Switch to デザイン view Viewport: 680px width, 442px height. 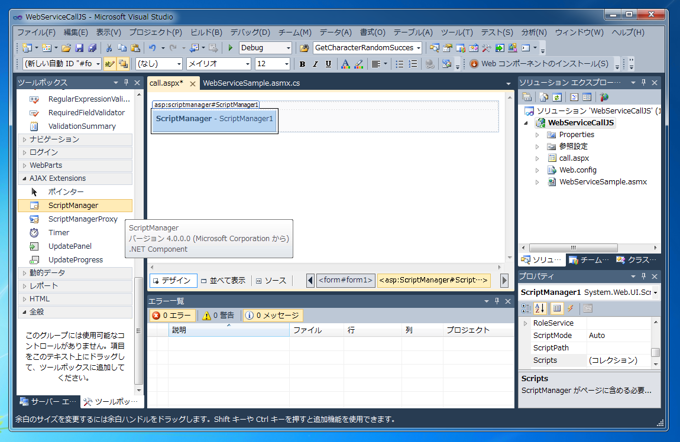click(173, 281)
